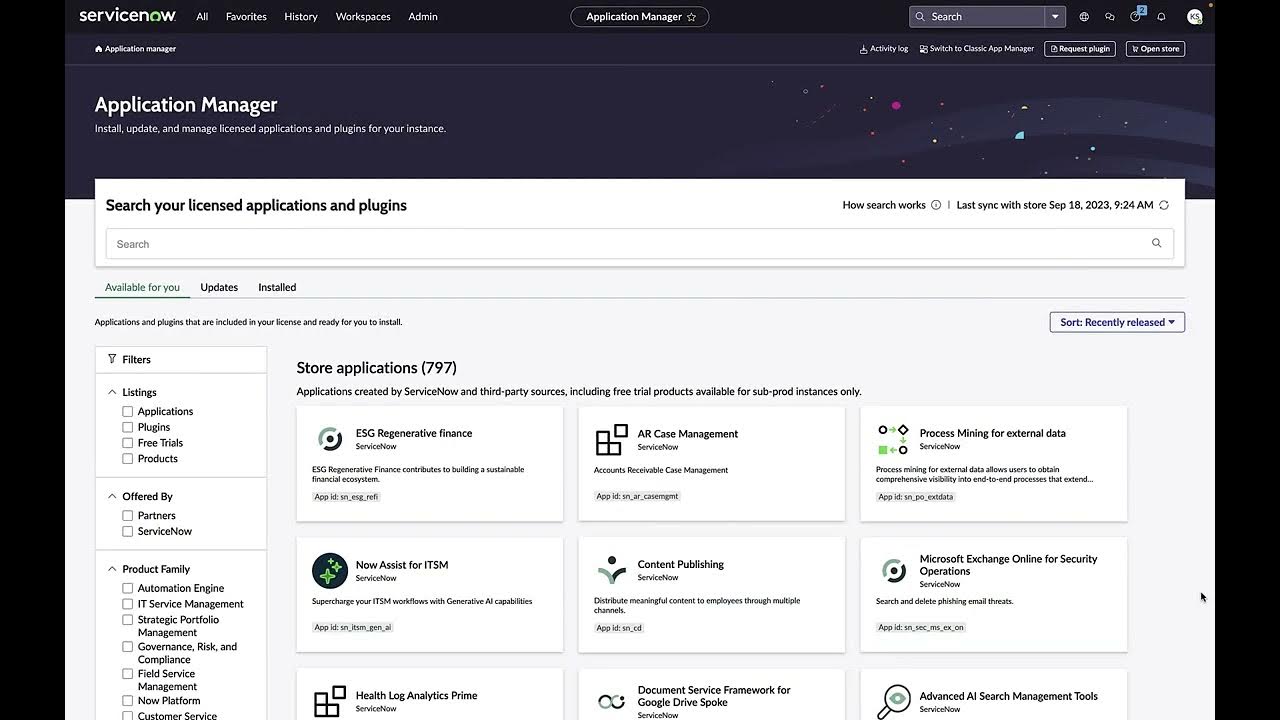Click the Document Service Framework app icon
Viewport: 1280px width, 720px height.
click(611, 702)
